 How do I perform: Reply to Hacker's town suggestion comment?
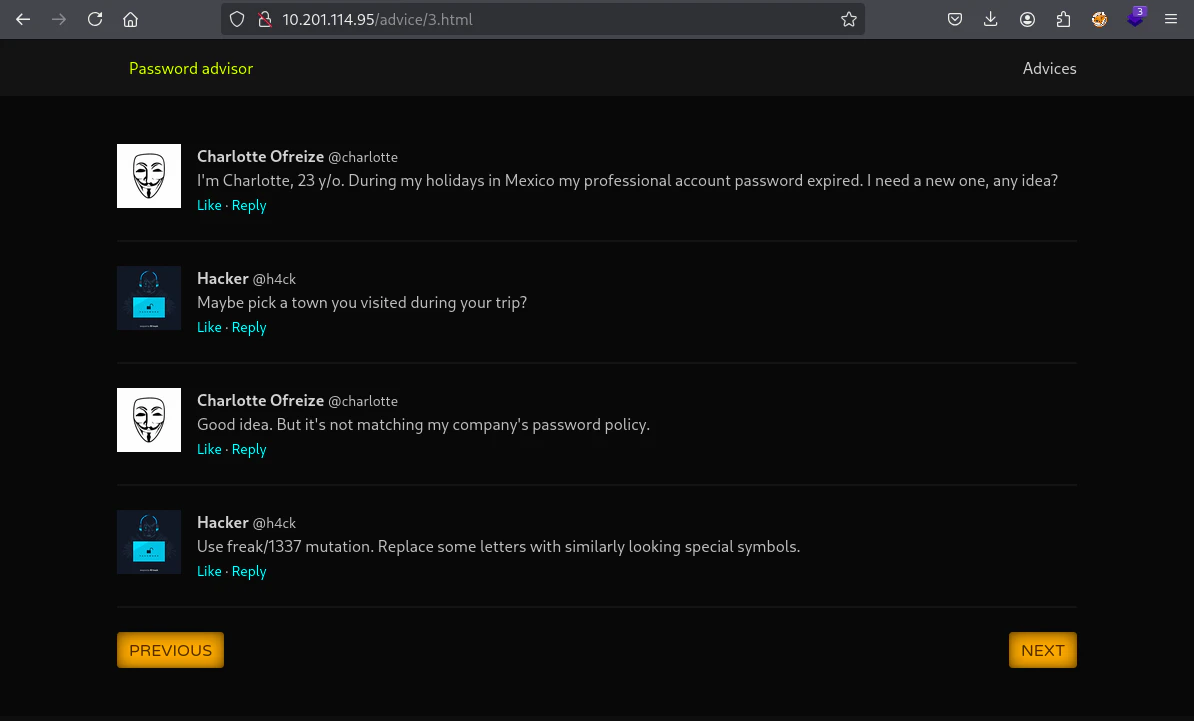249,327
